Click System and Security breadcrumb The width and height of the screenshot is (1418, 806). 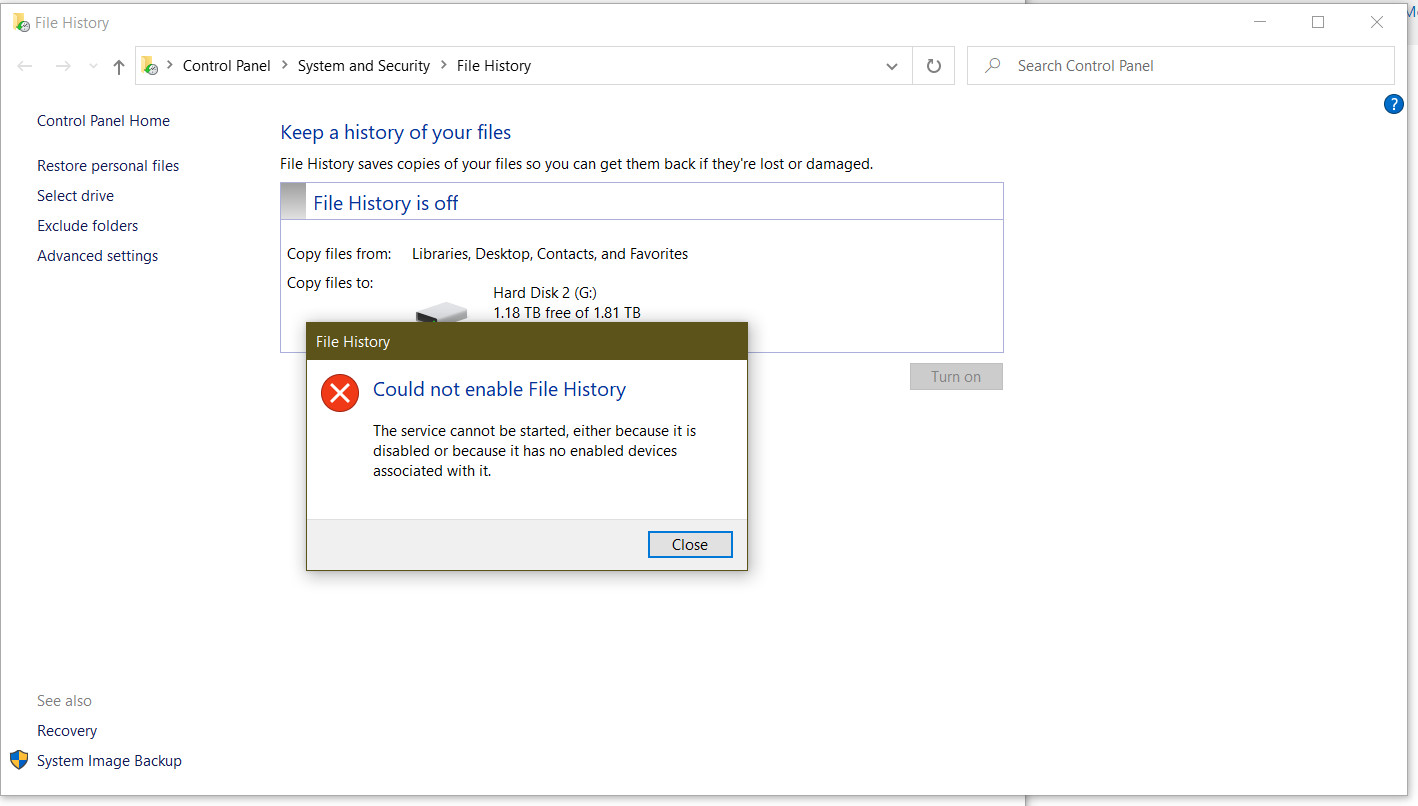pos(364,66)
